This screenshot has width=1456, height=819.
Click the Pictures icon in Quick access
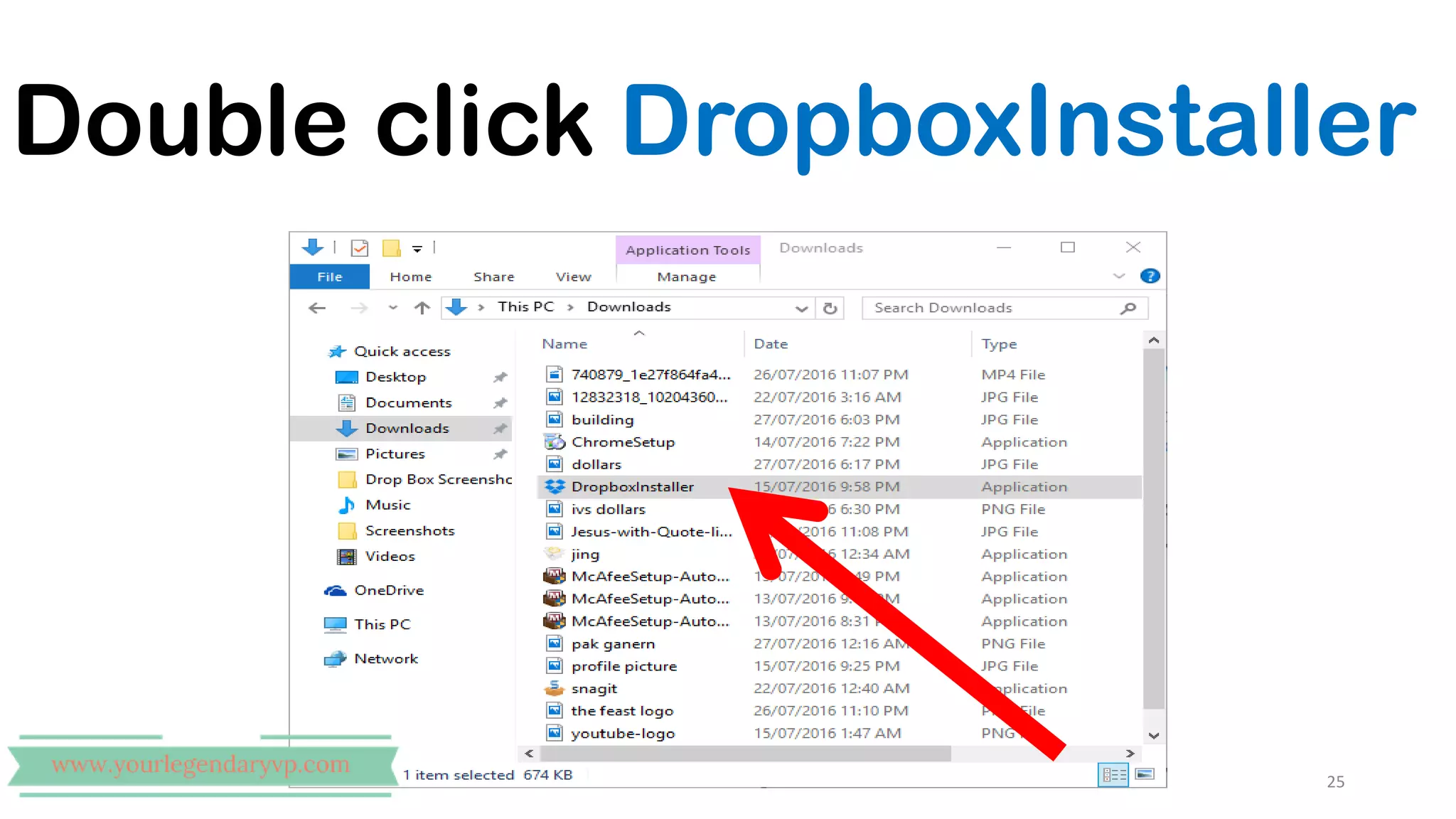click(x=347, y=454)
